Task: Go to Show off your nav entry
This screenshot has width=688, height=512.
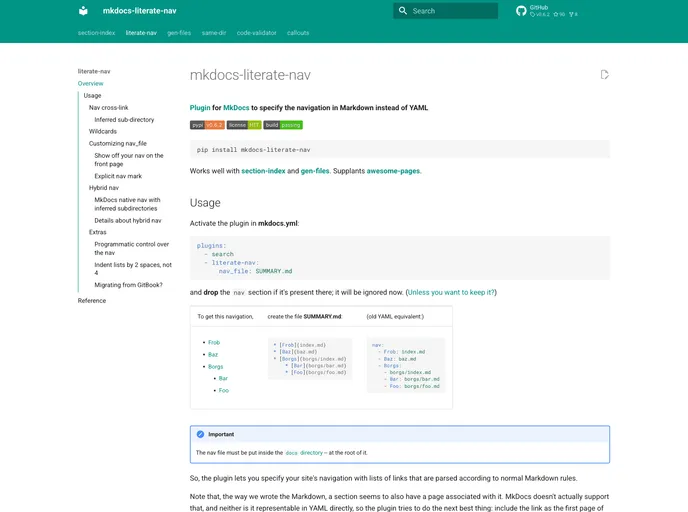Action: 129,160
